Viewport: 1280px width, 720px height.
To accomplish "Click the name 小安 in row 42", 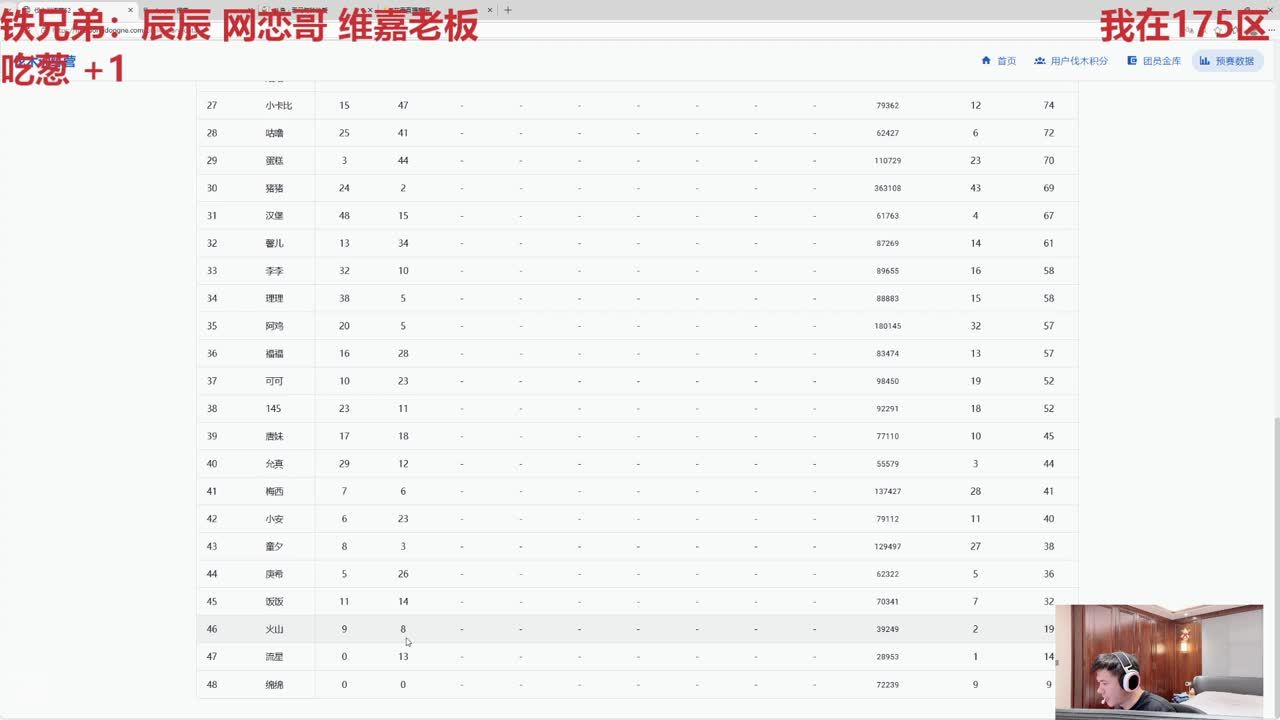I will tap(274, 519).
